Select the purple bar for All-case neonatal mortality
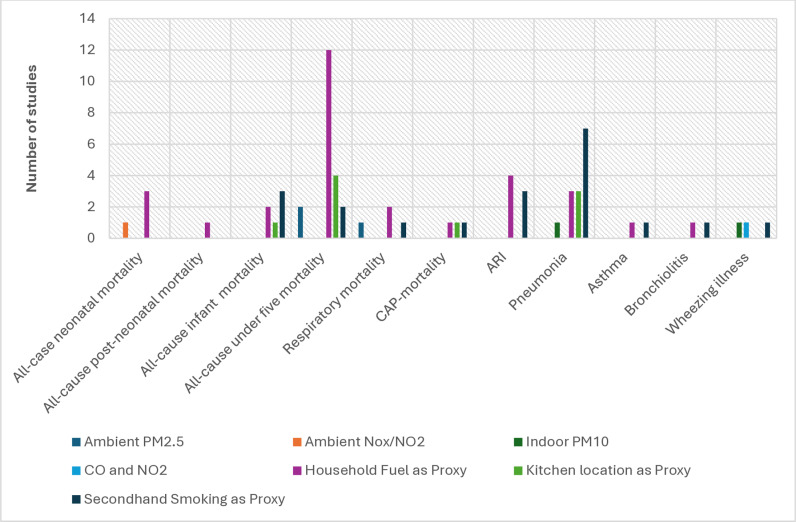The height and width of the screenshot is (522, 796). pyautogui.click(x=147, y=215)
